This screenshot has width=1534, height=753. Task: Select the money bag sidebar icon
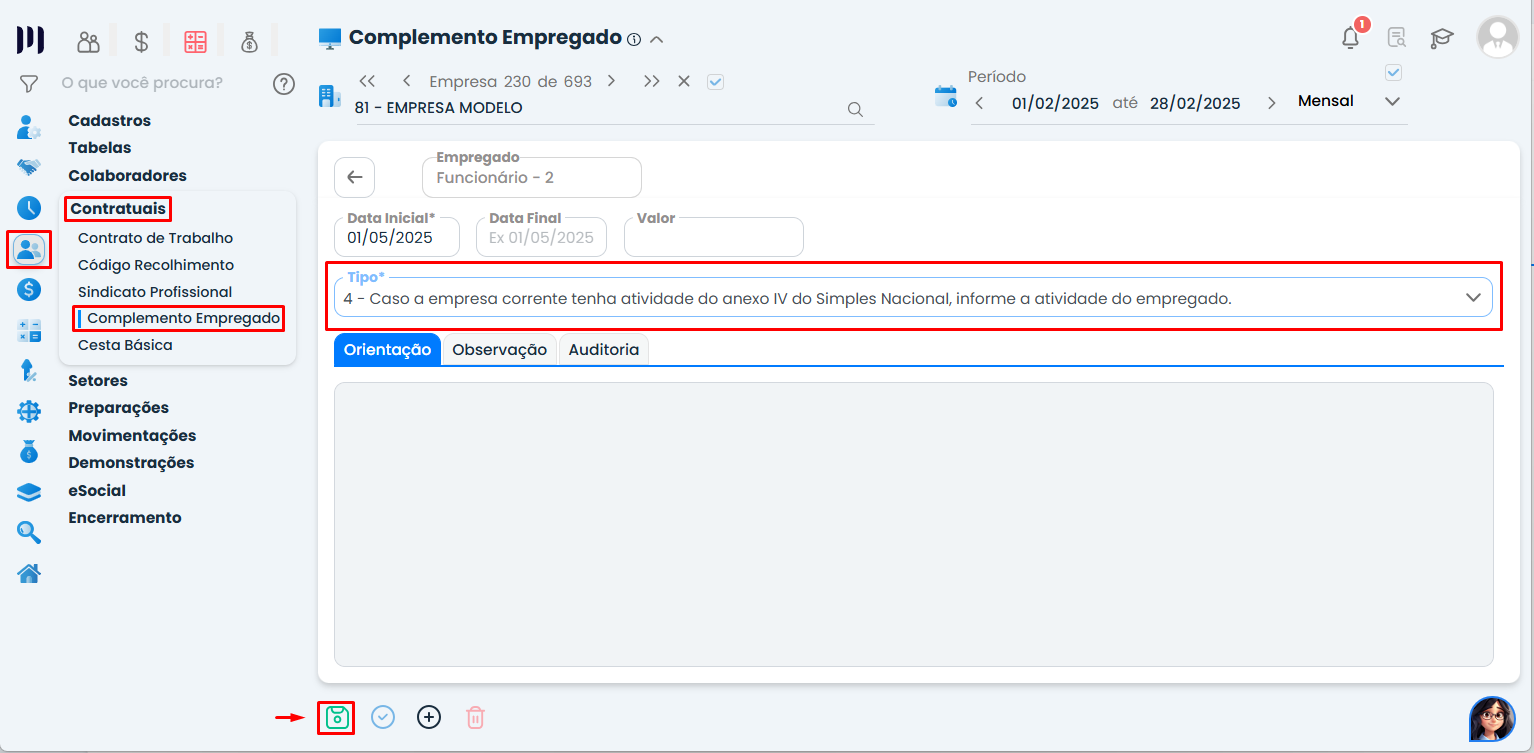click(29, 451)
